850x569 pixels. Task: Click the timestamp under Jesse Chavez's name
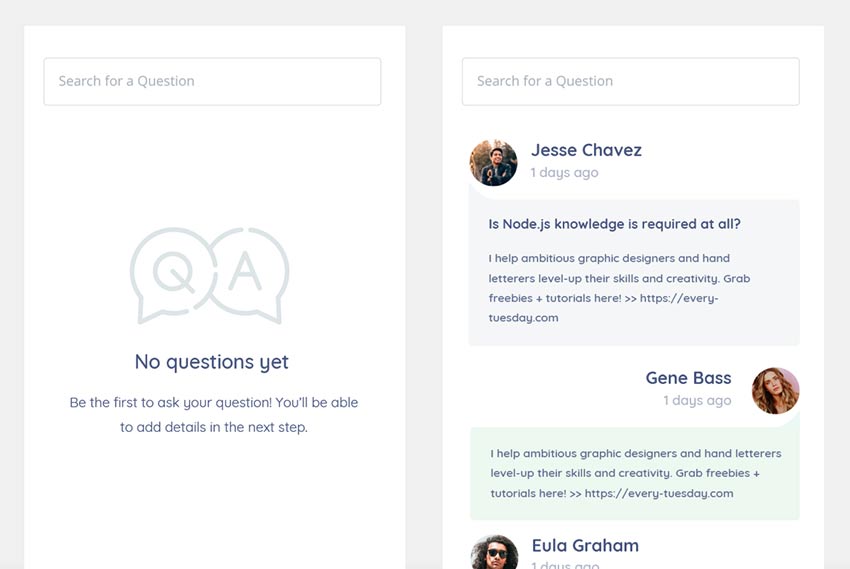click(x=564, y=172)
